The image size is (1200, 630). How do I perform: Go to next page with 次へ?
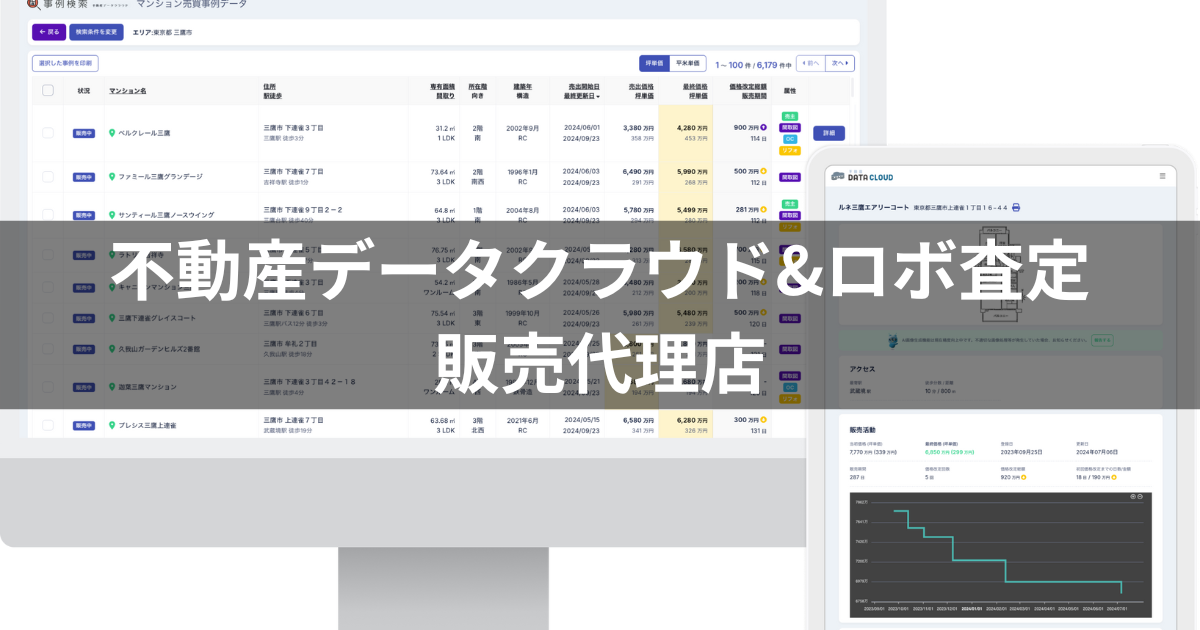tap(840, 63)
